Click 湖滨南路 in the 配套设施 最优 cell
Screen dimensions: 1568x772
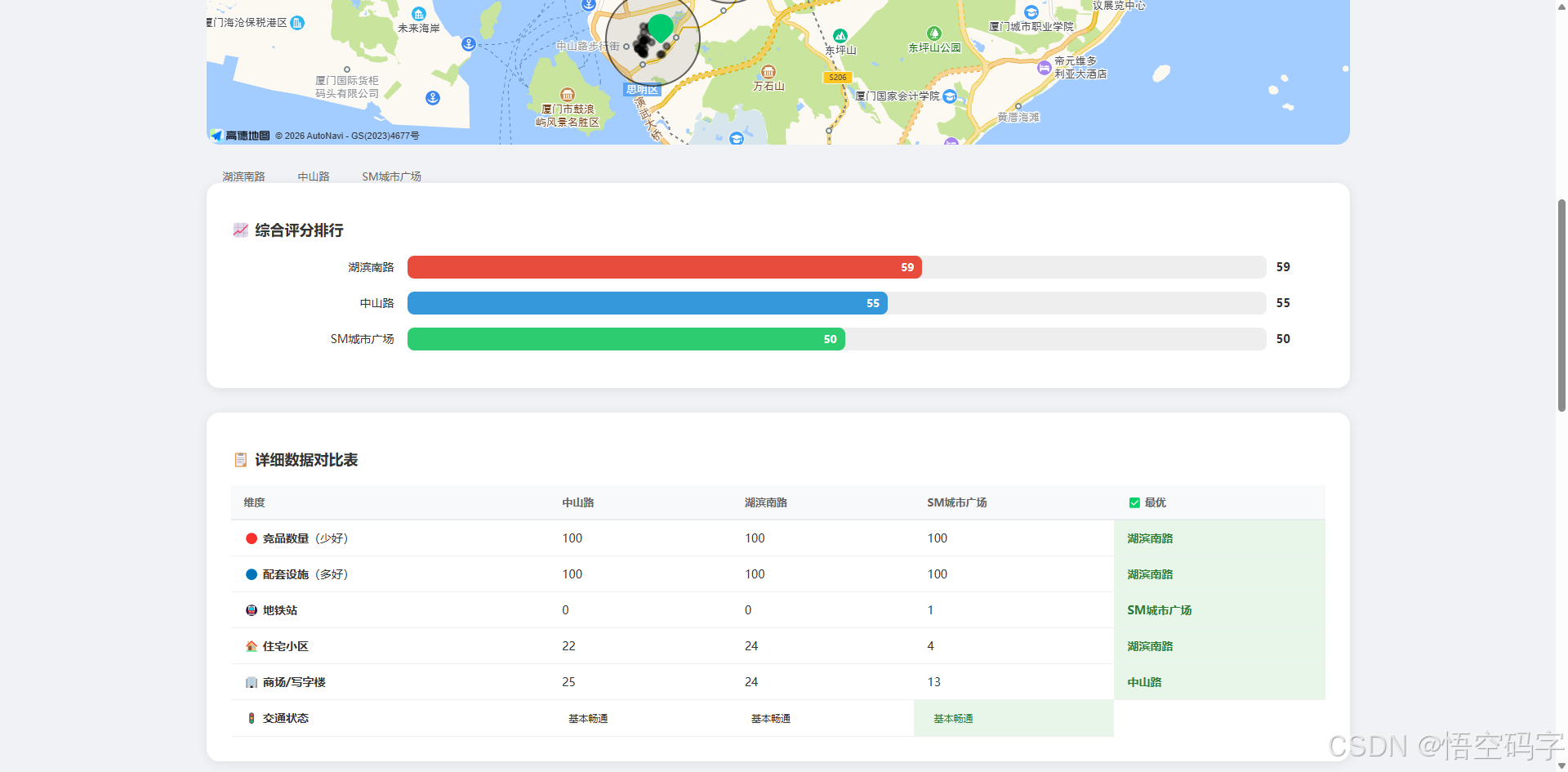coord(1150,574)
